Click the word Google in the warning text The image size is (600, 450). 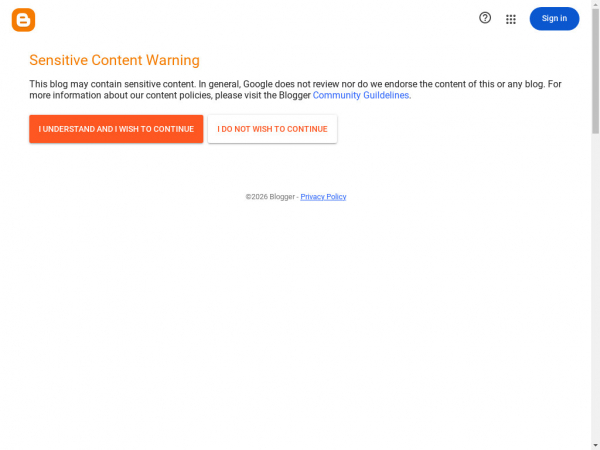coord(258,84)
